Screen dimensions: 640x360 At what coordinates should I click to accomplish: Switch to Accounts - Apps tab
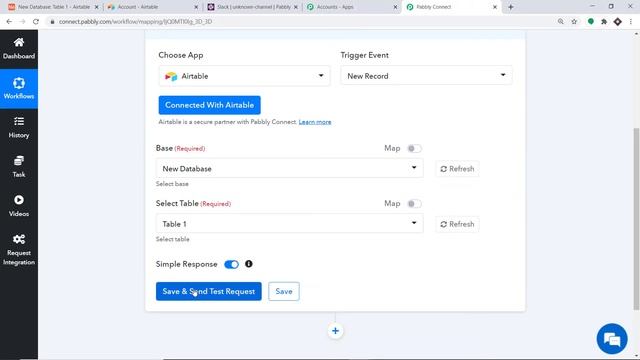tap(352, 7)
